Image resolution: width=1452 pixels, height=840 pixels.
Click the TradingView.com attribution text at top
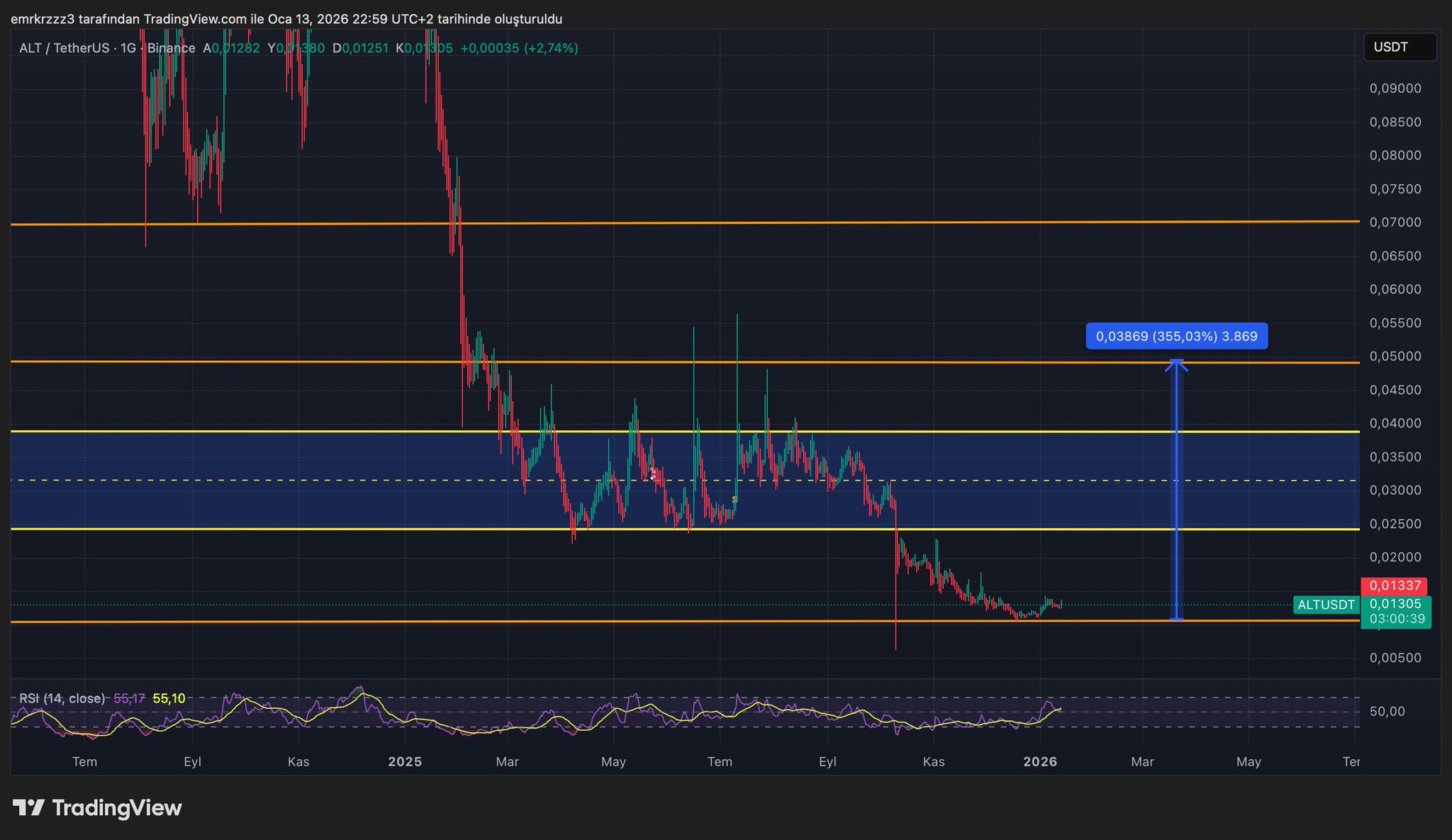pyautogui.click(x=196, y=19)
